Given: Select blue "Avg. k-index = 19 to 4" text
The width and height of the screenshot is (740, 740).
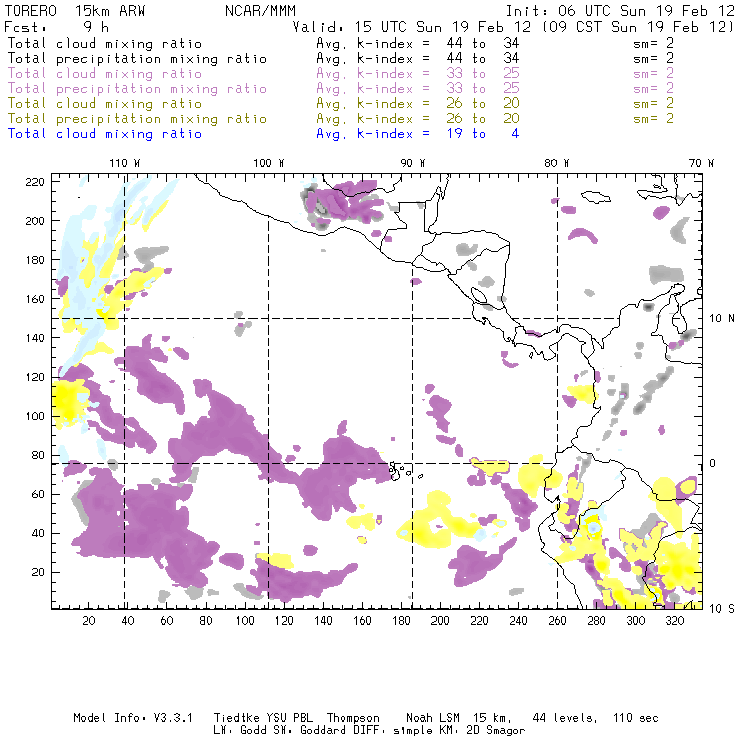Looking at the screenshot, I should [x=418, y=134].
